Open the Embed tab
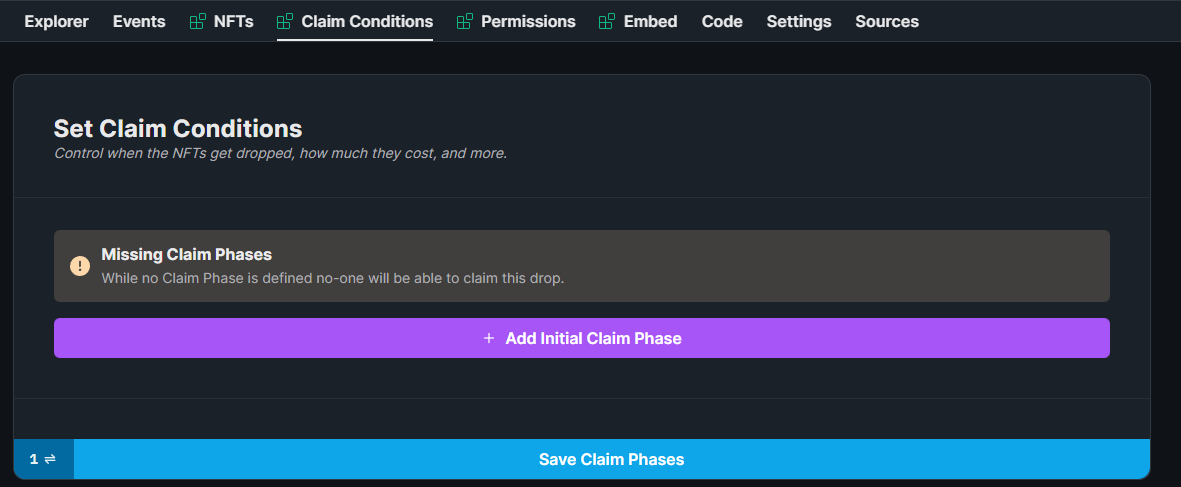The height and width of the screenshot is (487, 1181). click(x=650, y=22)
